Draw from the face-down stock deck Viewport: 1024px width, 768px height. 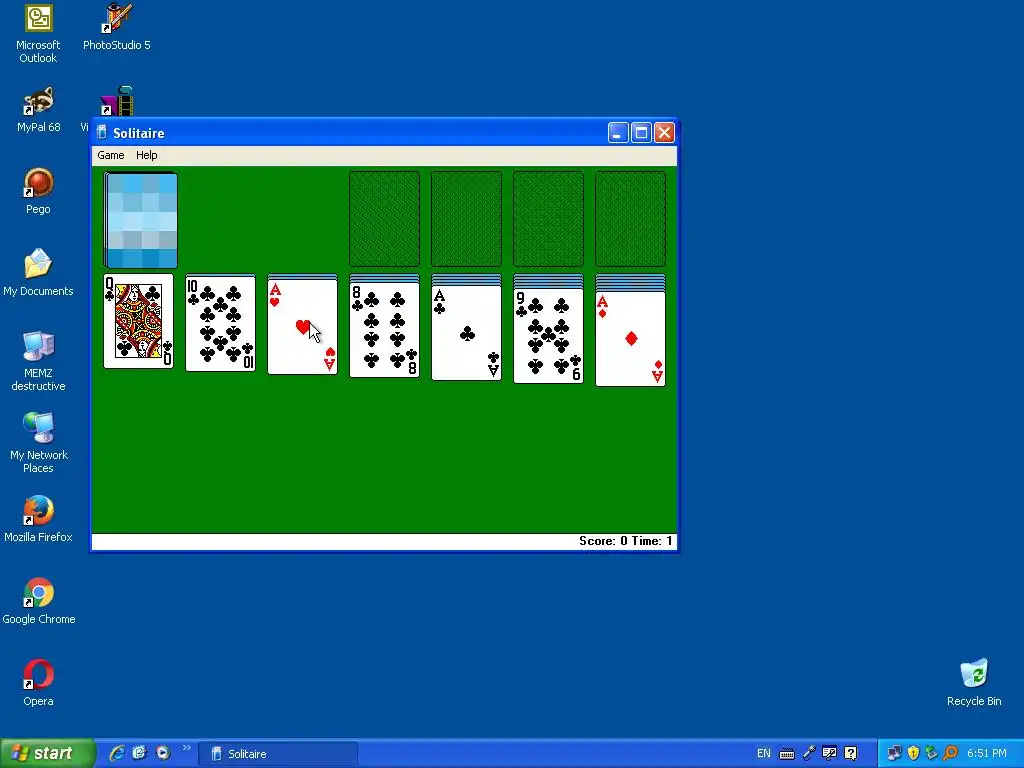click(x=140, y=220)
